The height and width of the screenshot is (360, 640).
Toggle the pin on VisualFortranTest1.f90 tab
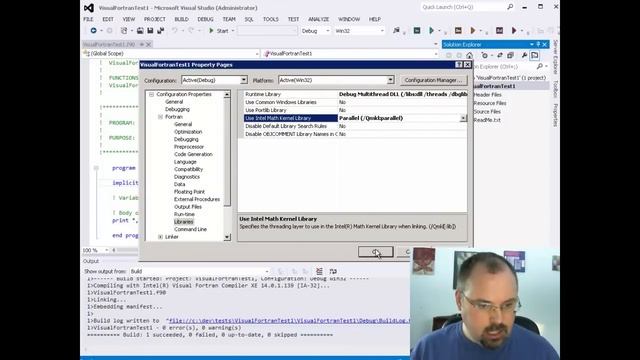coord(142,44)
